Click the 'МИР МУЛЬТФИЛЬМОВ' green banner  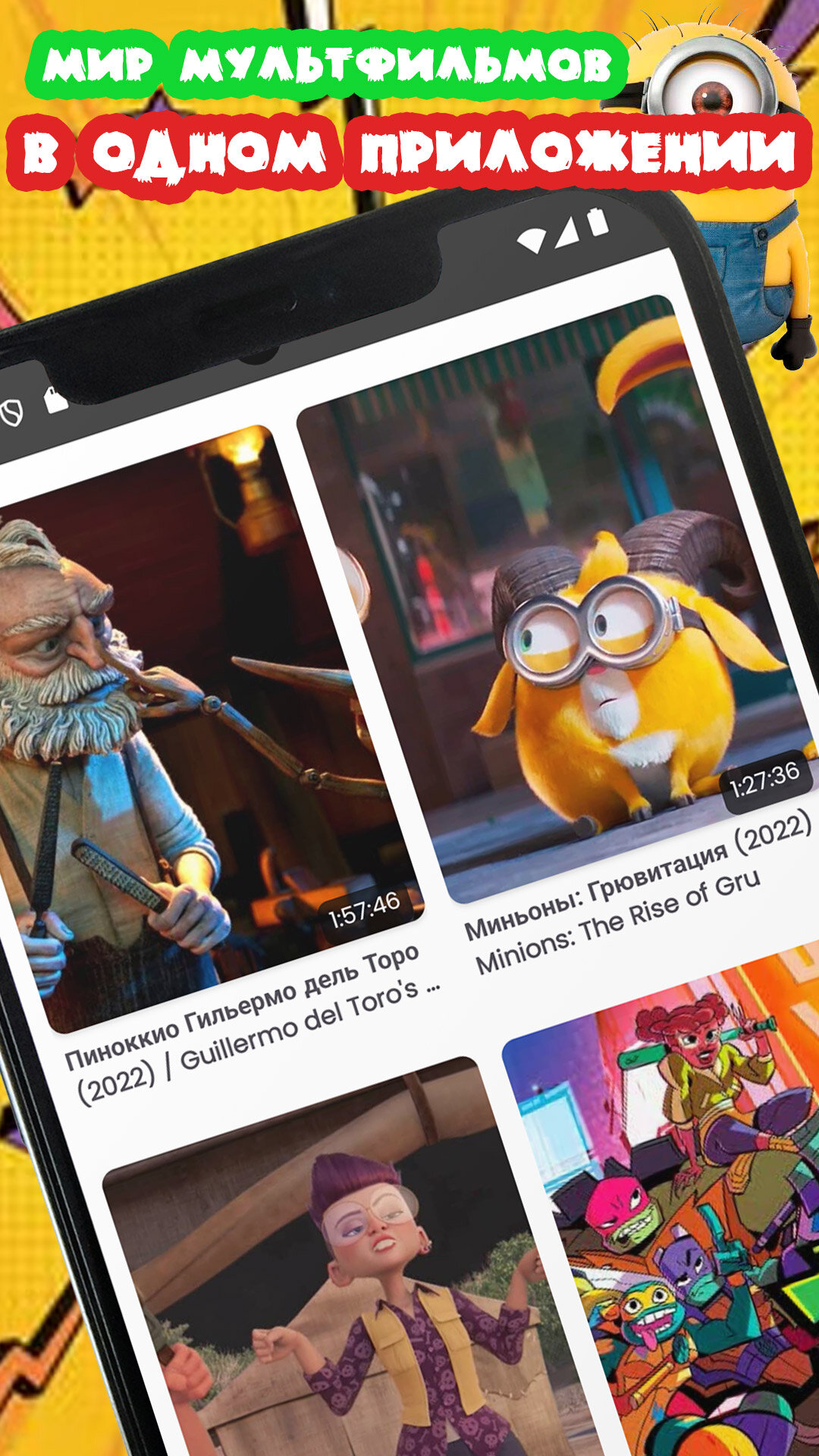[327, 66]
